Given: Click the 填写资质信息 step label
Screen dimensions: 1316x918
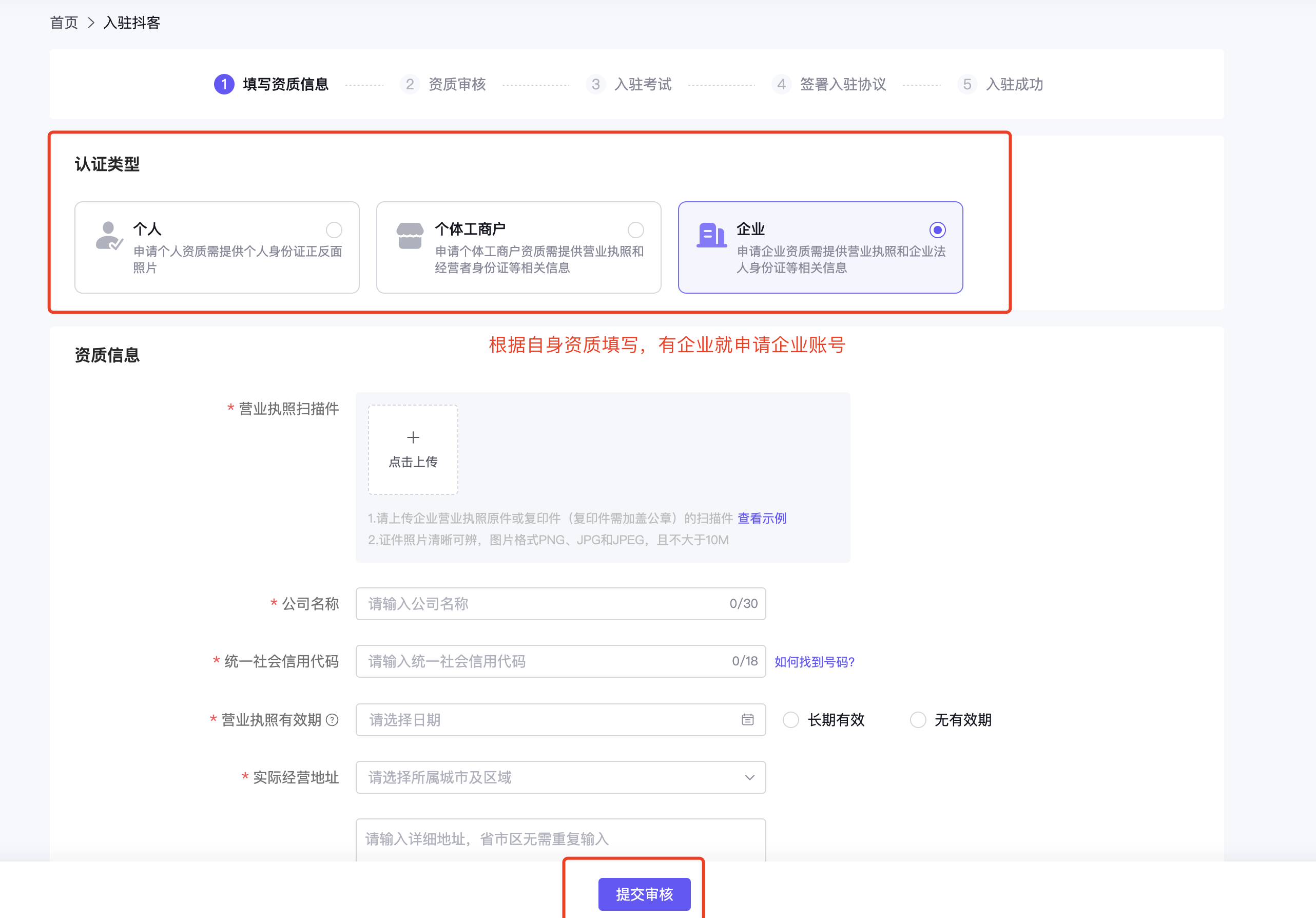Looking at the screenshot, I should point(285,84).
